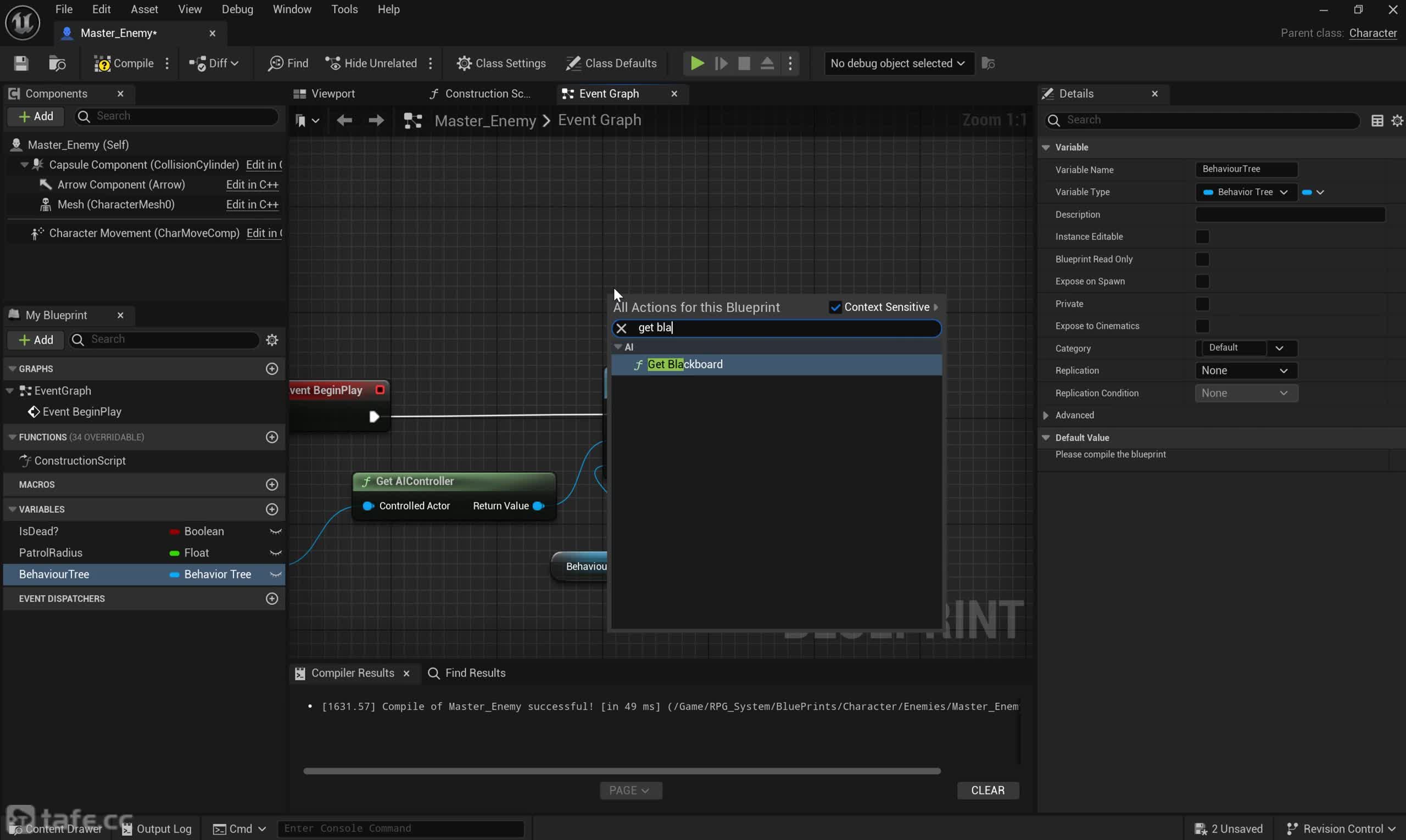The width and height of the screenshot is (1406, 840).
Task: Navigate forward in graph history
Action: coord(376,121)
